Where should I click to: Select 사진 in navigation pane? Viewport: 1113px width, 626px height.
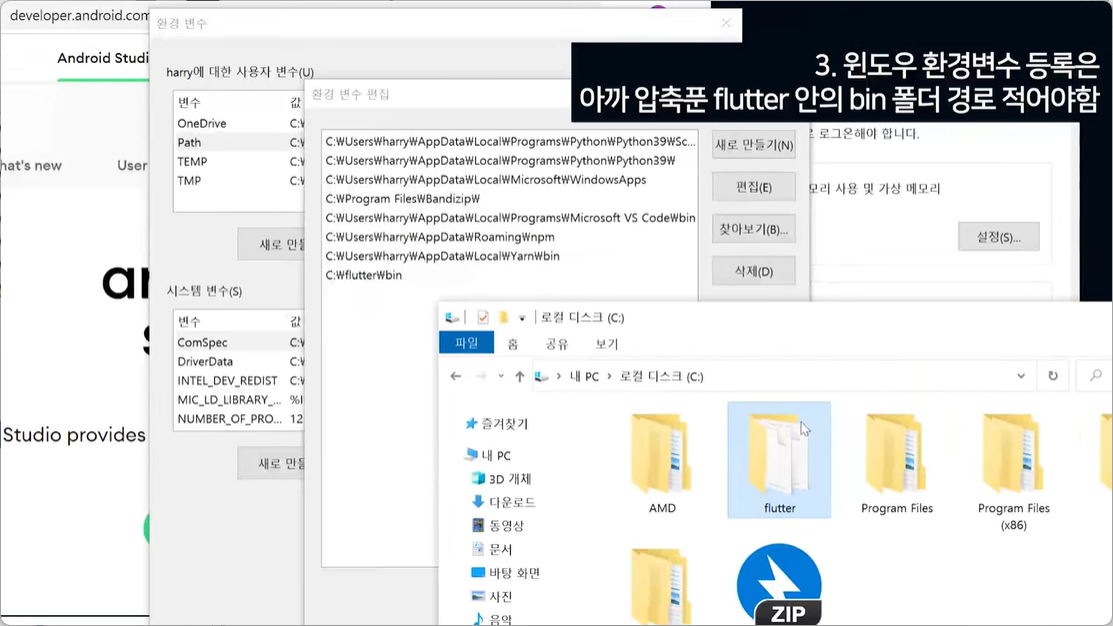click(492, 596)
